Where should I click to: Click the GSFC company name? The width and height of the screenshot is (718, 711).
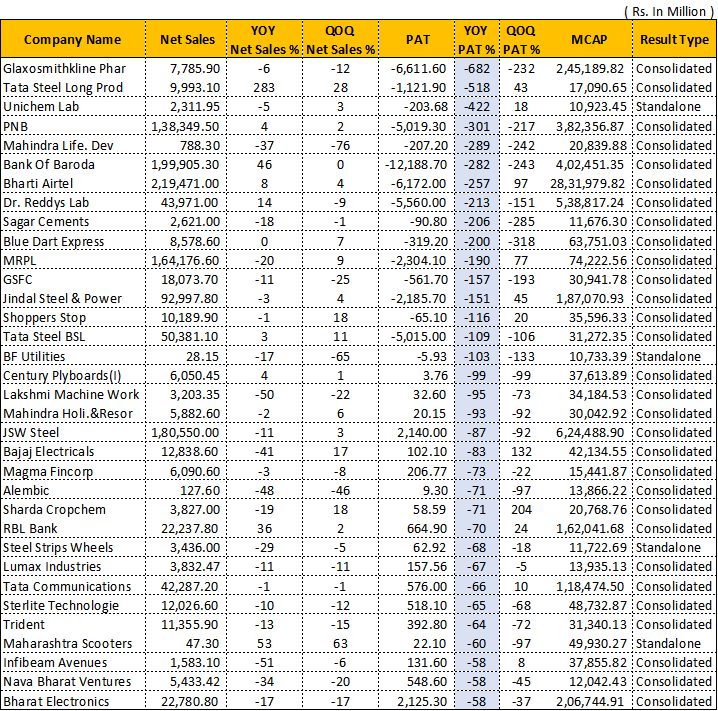pos(17,280)
